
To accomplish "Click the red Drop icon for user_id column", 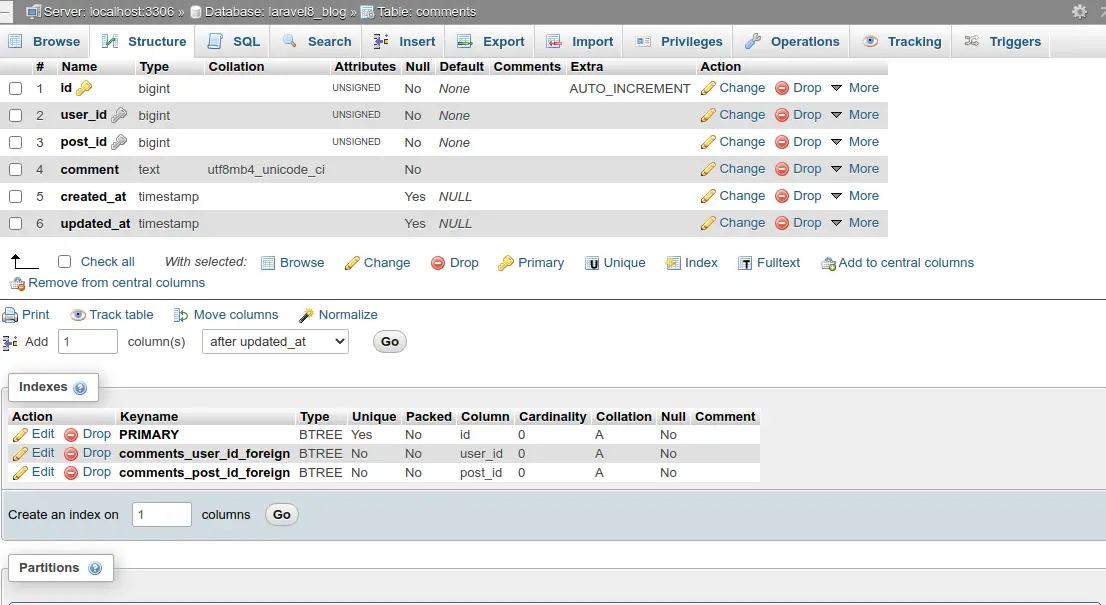I will click(x=782, y=116).
